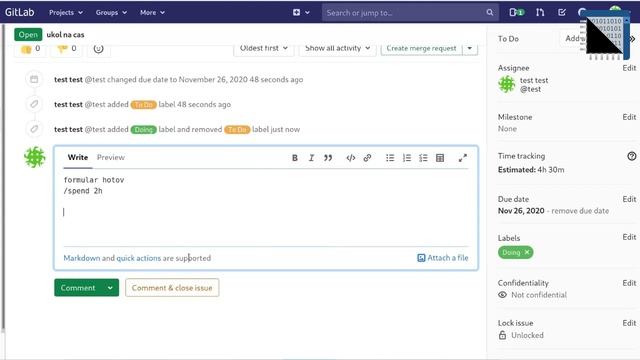Image resolution: width=640 pixels, height=360 pixels.
Task: Click the Doing label in activity feed
Action: tap(143, 129)
